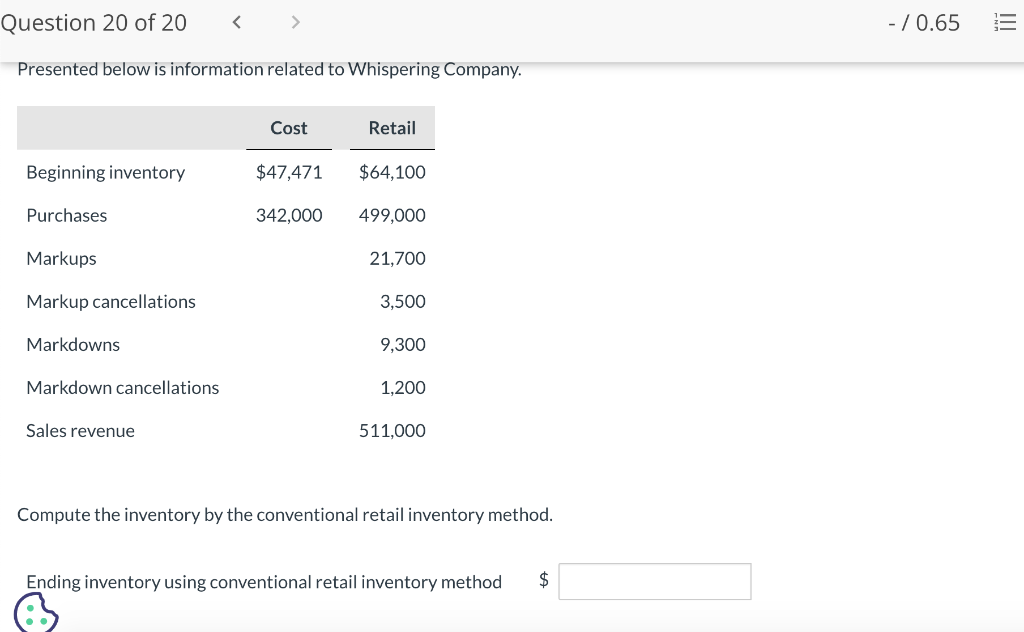This screenshot has width=1024, height=632.
Task: Click the 'Markup cancellations' row label
Action: [111, 302]
